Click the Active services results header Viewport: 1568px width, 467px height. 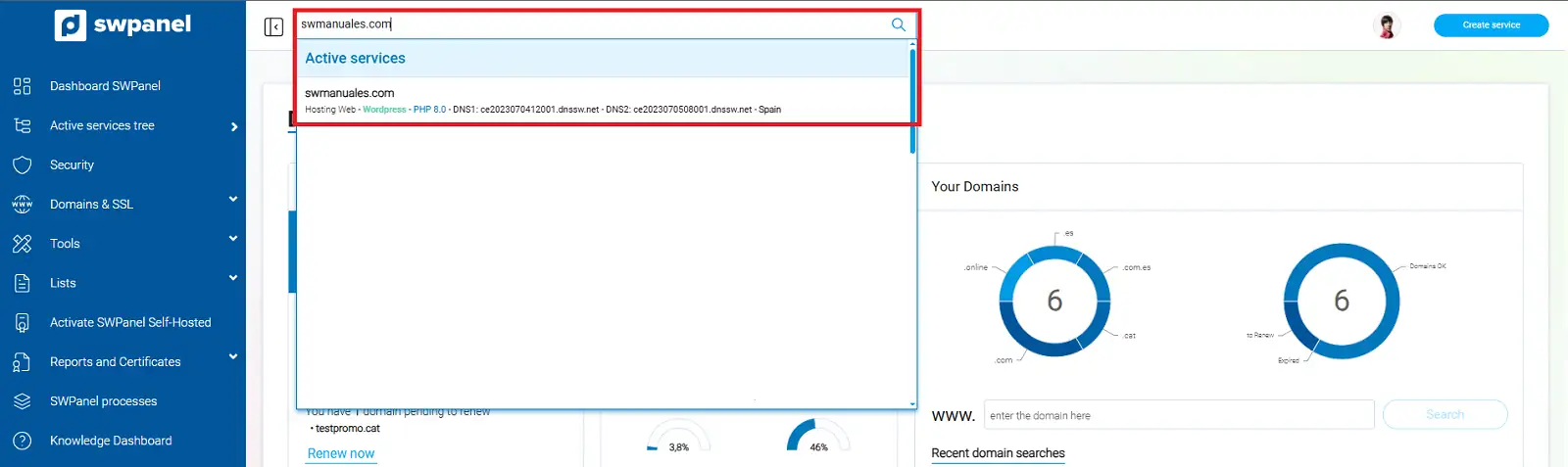click(603, 59)
